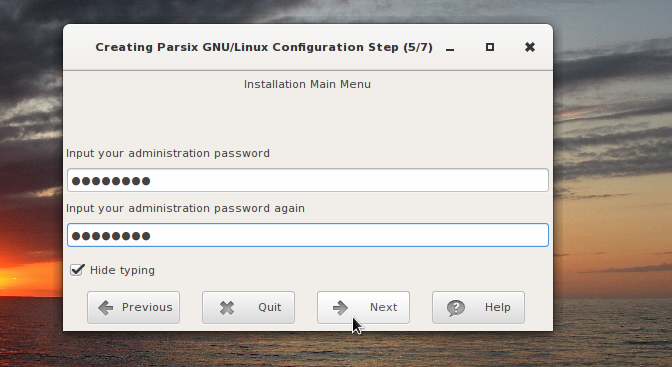Click the 'Input your administration password' label
The width and height of the screenshot is (672, 367).
click(168, 153)
